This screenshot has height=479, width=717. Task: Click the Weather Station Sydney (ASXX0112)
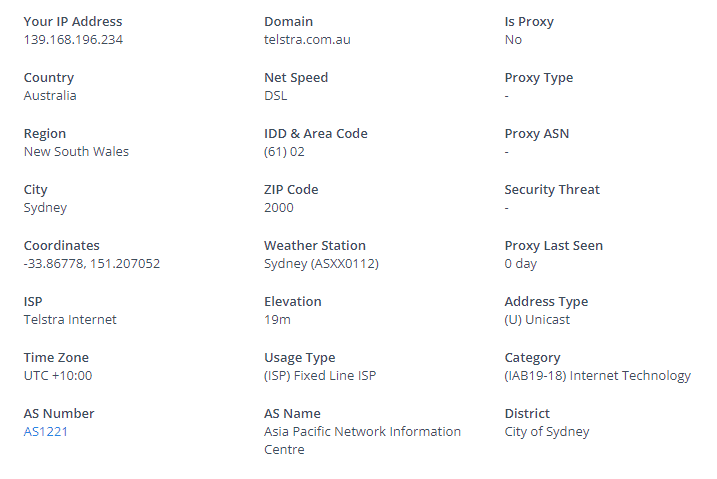(x=321, y=264)
